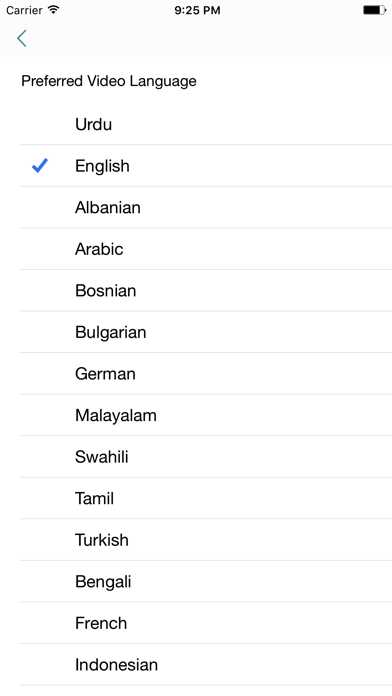Tap the back arrow icon
This screenshot has height=696, width=392.
[22, 38]
